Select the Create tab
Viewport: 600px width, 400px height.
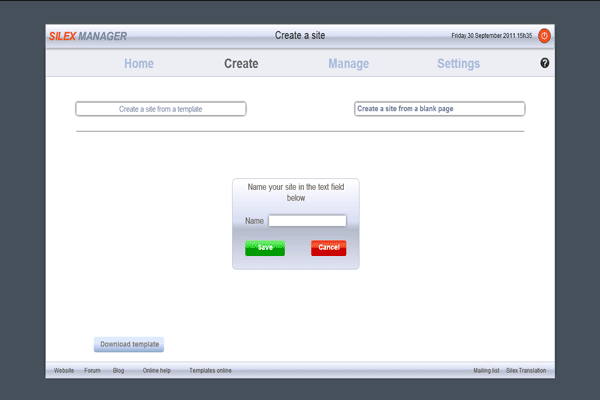coord(241,64)
